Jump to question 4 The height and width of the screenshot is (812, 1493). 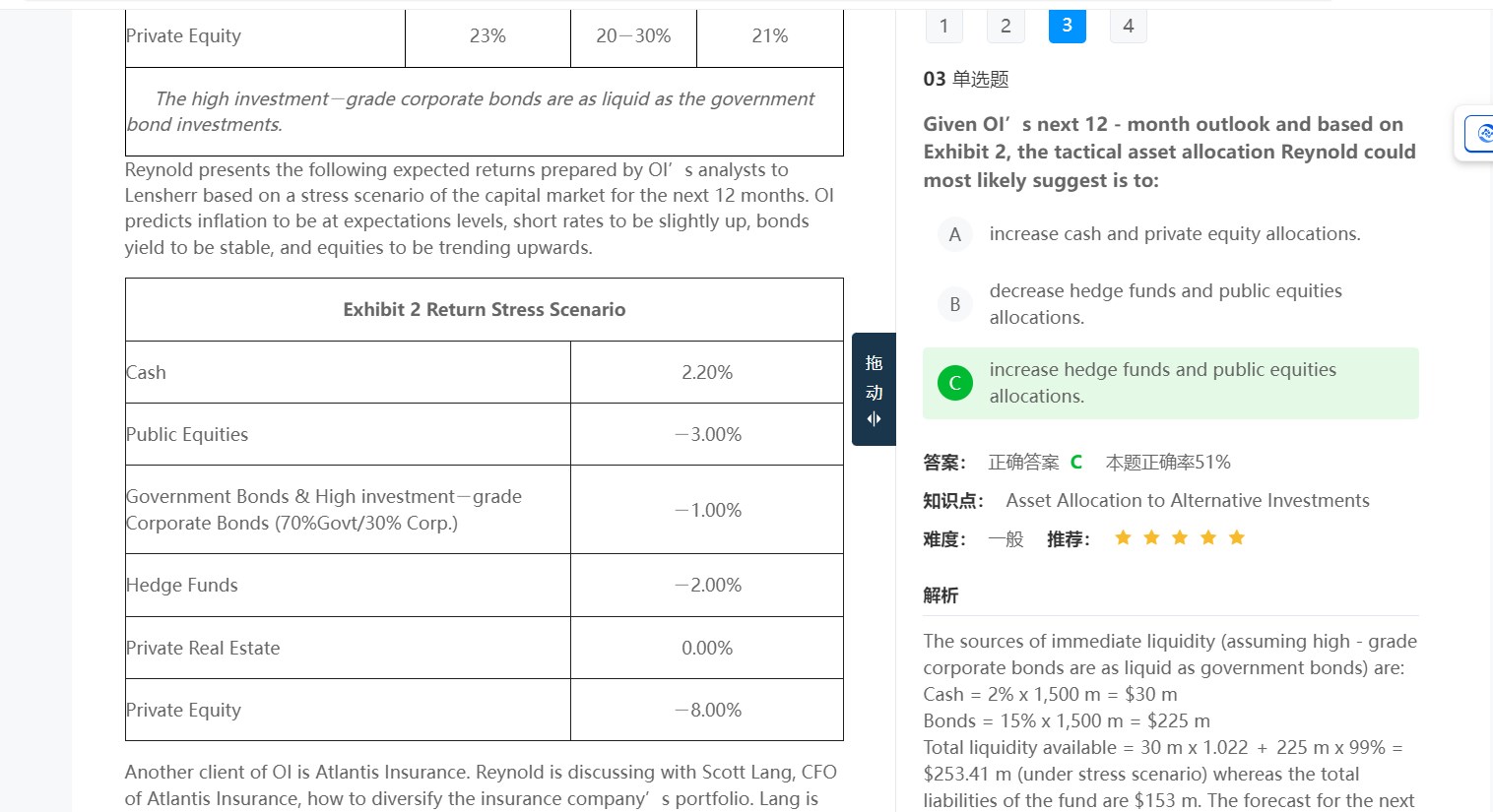pos(1129,27)
